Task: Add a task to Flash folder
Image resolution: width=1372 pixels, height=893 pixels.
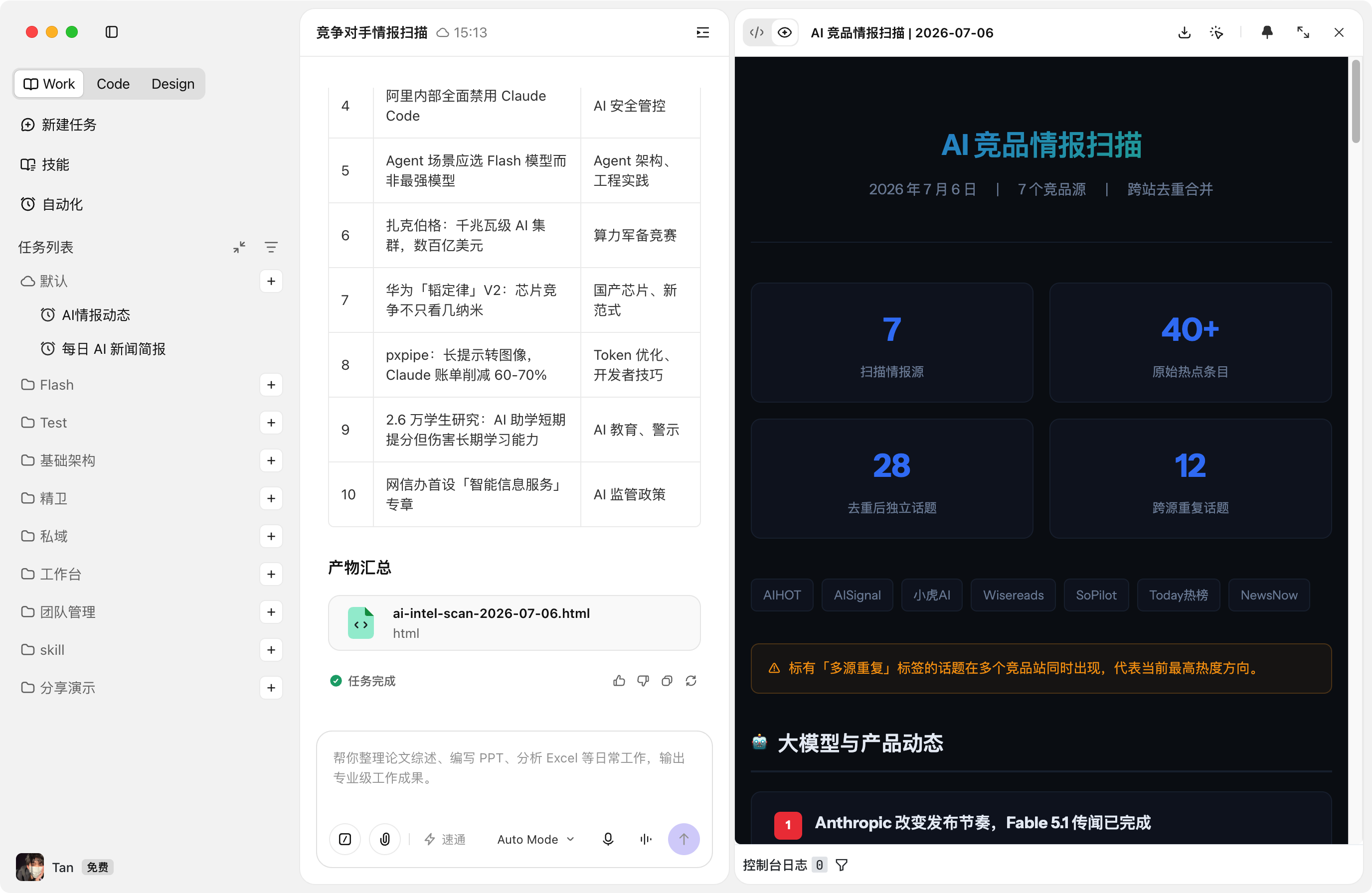Action: click(x=271, y=385)
